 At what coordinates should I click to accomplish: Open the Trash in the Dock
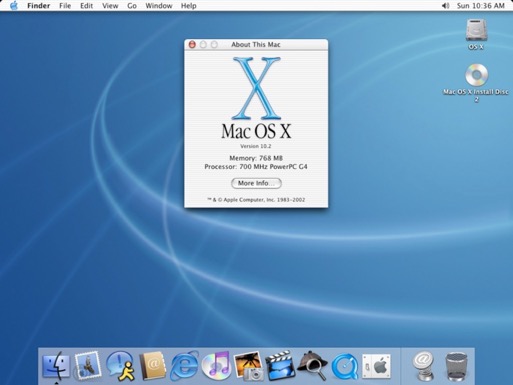tap(456, 366)
